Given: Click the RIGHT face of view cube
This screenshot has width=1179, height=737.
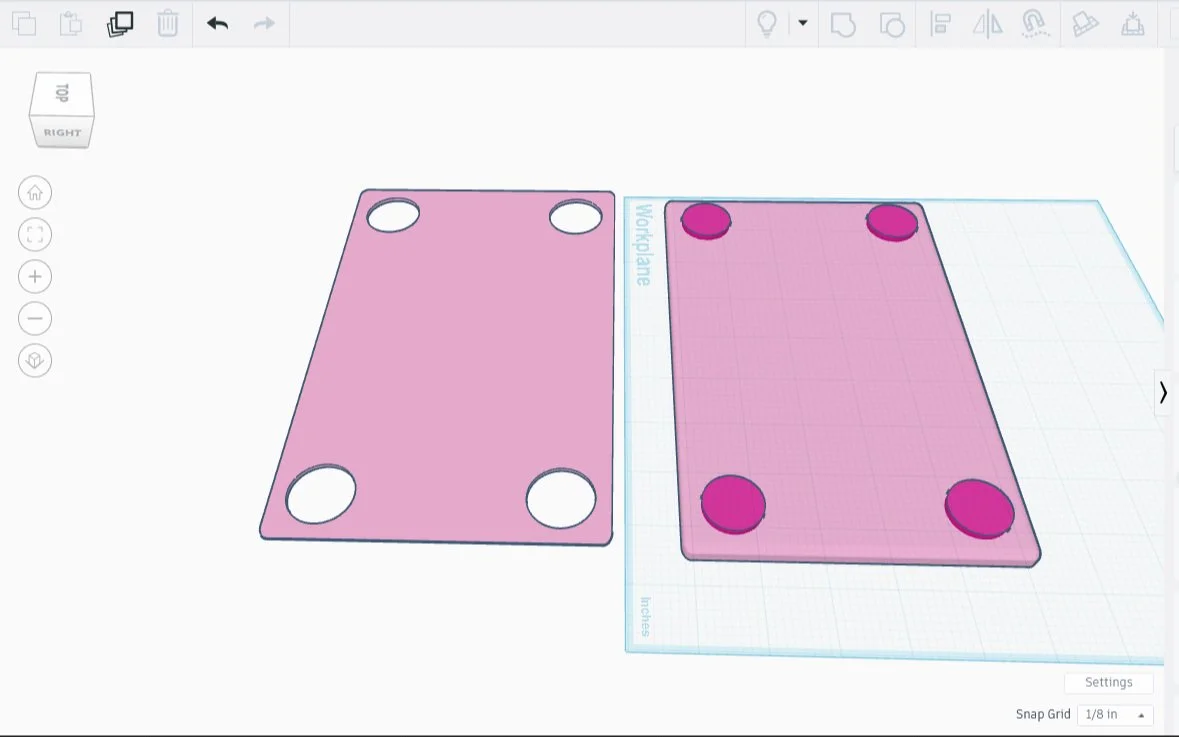Looking at the screenshot, I should point(62,132).
